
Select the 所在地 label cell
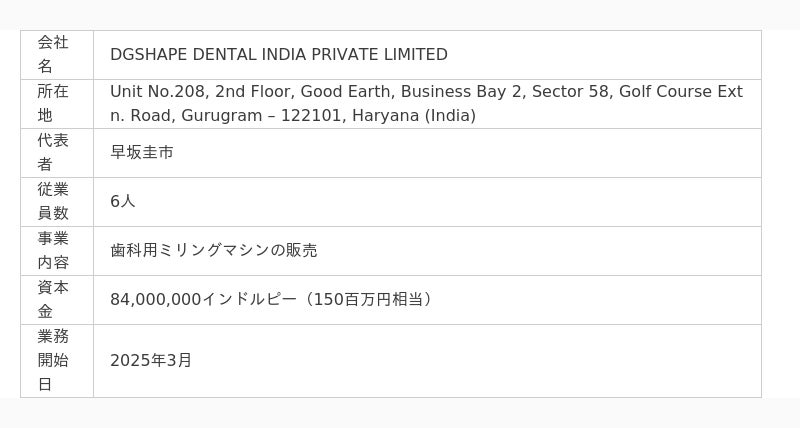pos(57,104)
